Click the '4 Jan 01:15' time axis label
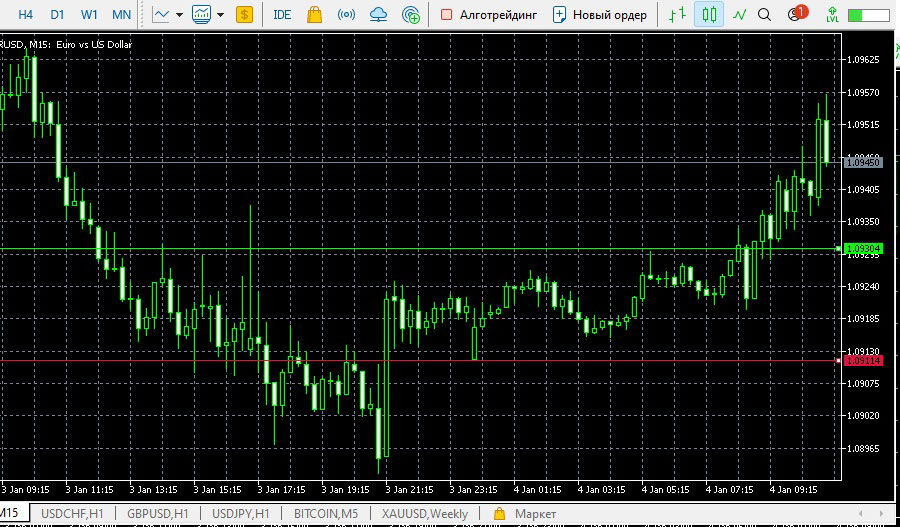Image resolution: width=900 pixels, height=527 pixels. tap(537, 490)
